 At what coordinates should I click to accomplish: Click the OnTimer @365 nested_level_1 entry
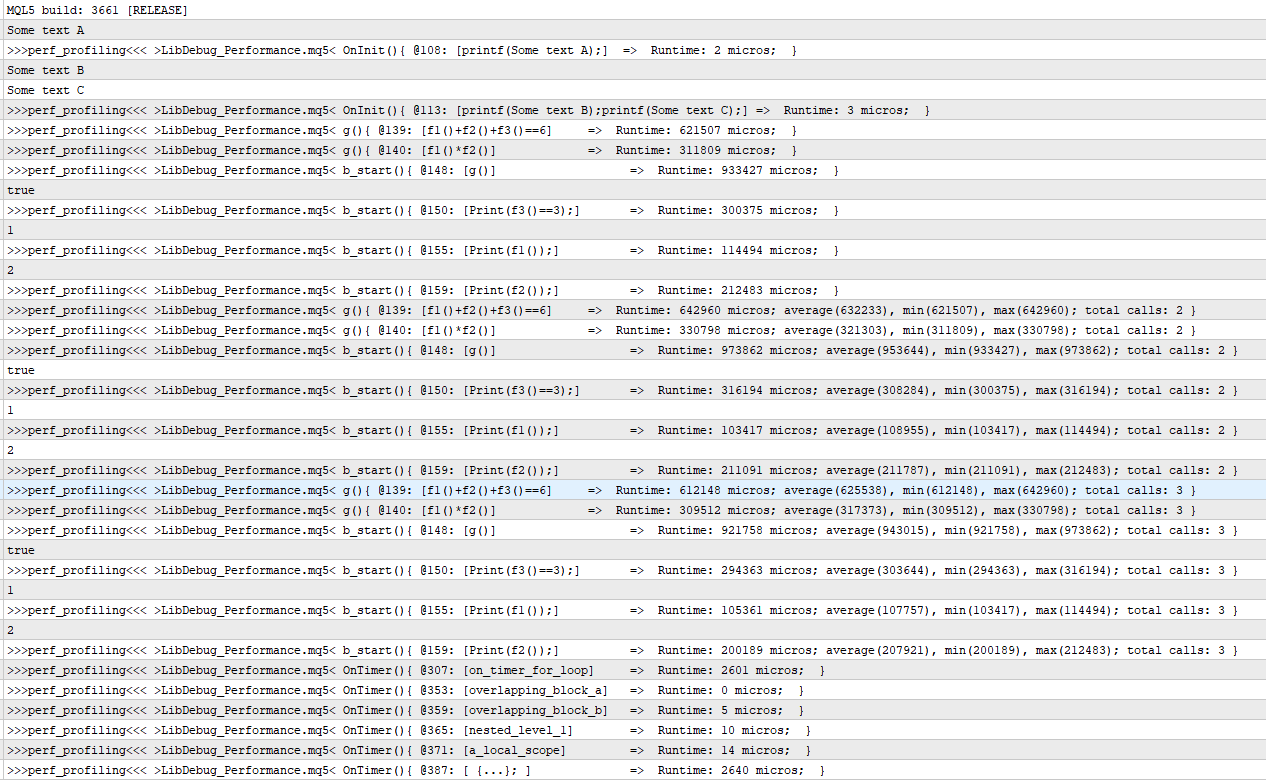point(400,730)
